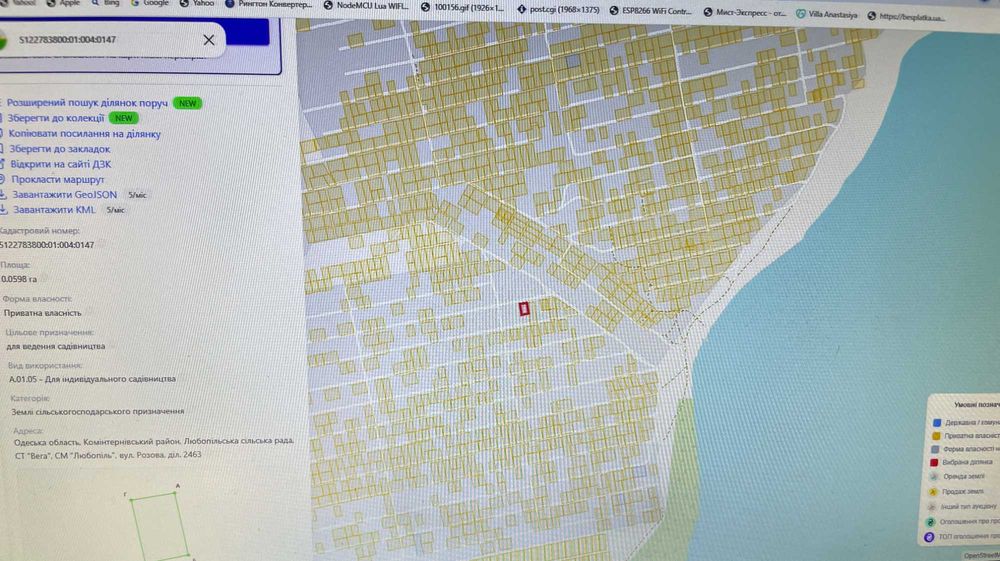Click the 'Продаж землі' legend icon

[x=933, y=492]
